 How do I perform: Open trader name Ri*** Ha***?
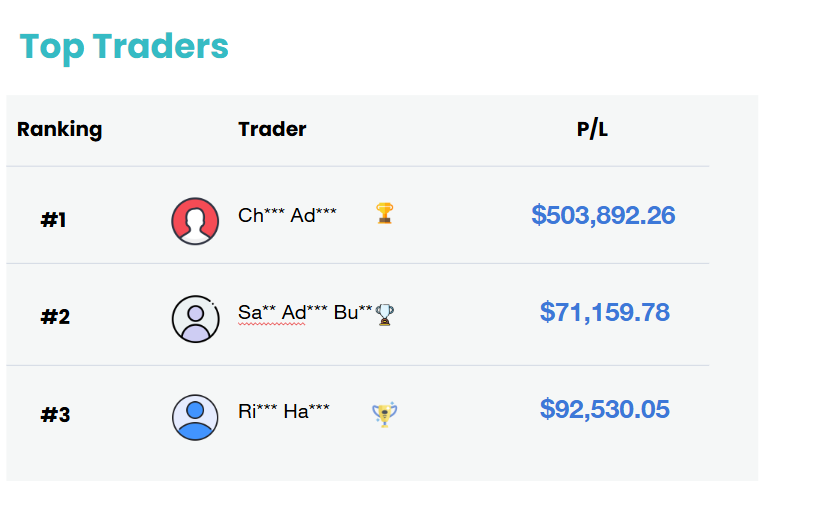point(284,411)
